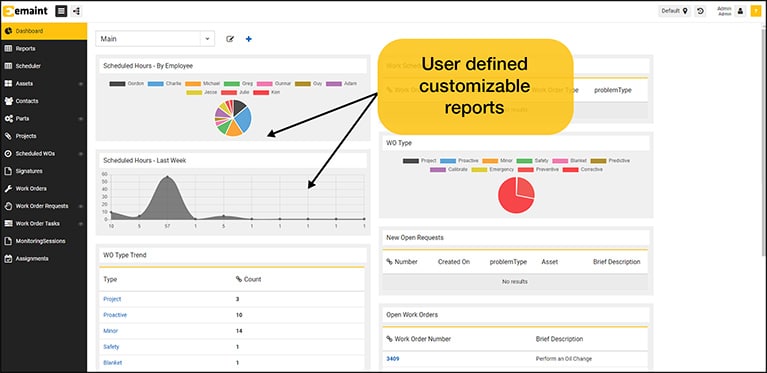Toggle Predictive legend in WO Type chart
This screenshot has width=767, height=373.
(x=610, y=160)
